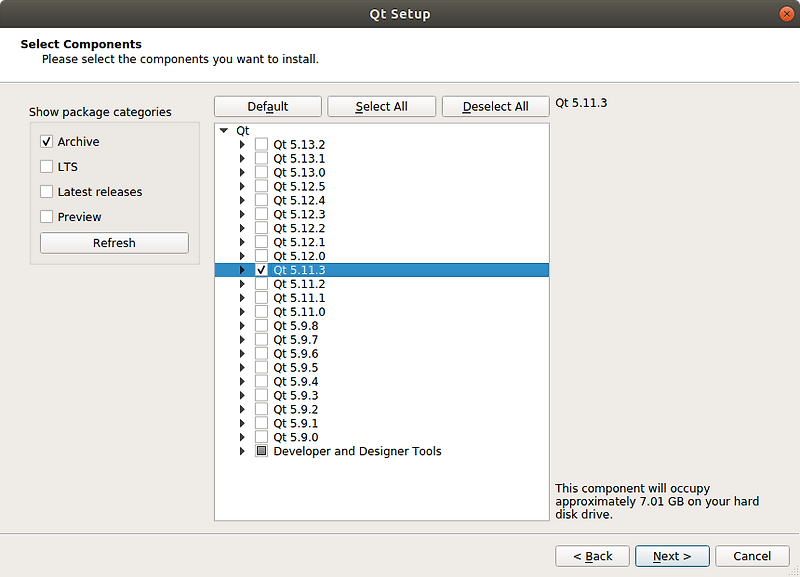Enable the Latest releases filter

point(46,191)
